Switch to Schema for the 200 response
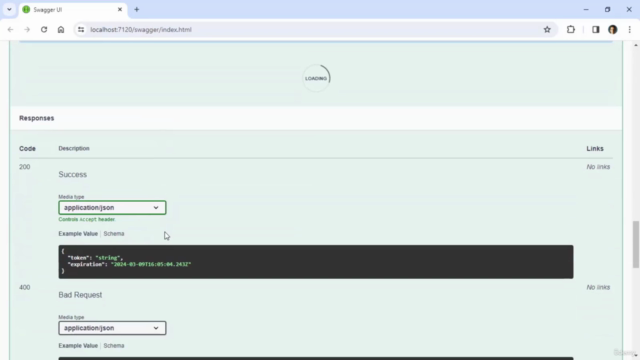 [114, 233]
